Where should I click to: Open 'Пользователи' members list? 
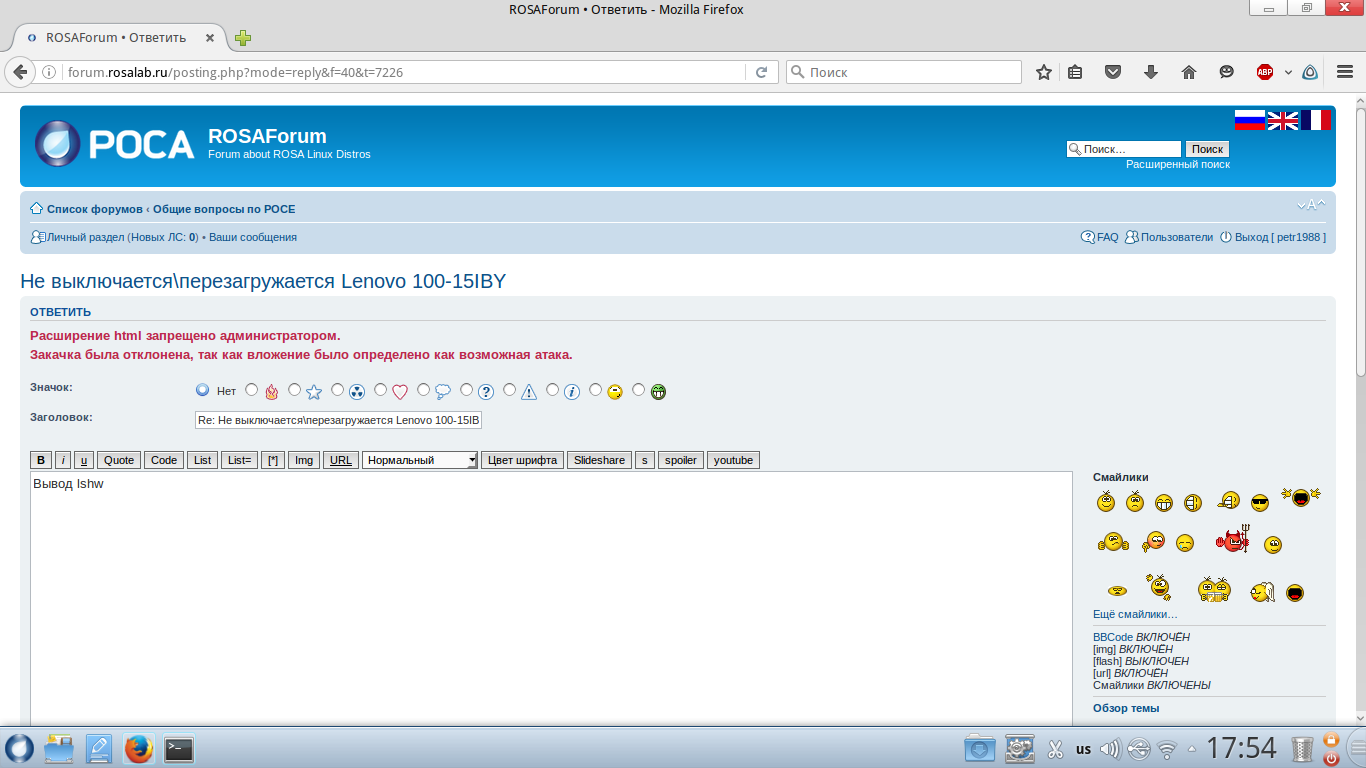(x=1177, y=237)
